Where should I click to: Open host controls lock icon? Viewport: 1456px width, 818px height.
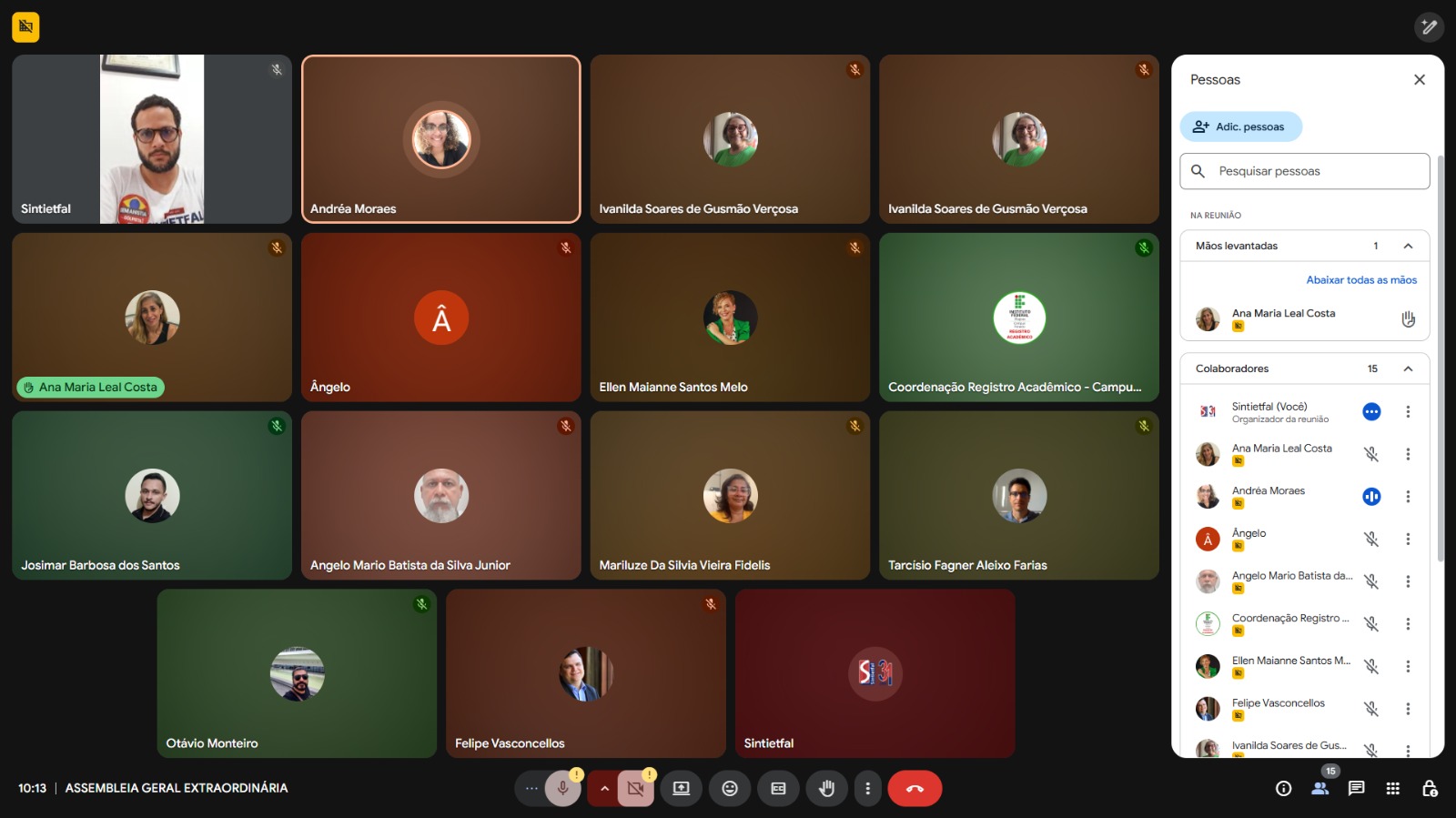[1429, 789]
